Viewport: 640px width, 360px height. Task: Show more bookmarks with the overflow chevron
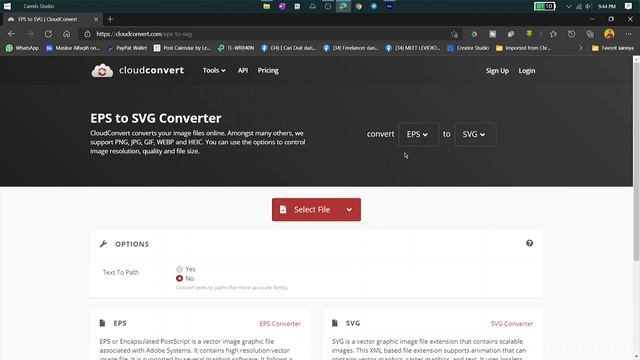tap(580, 48)
